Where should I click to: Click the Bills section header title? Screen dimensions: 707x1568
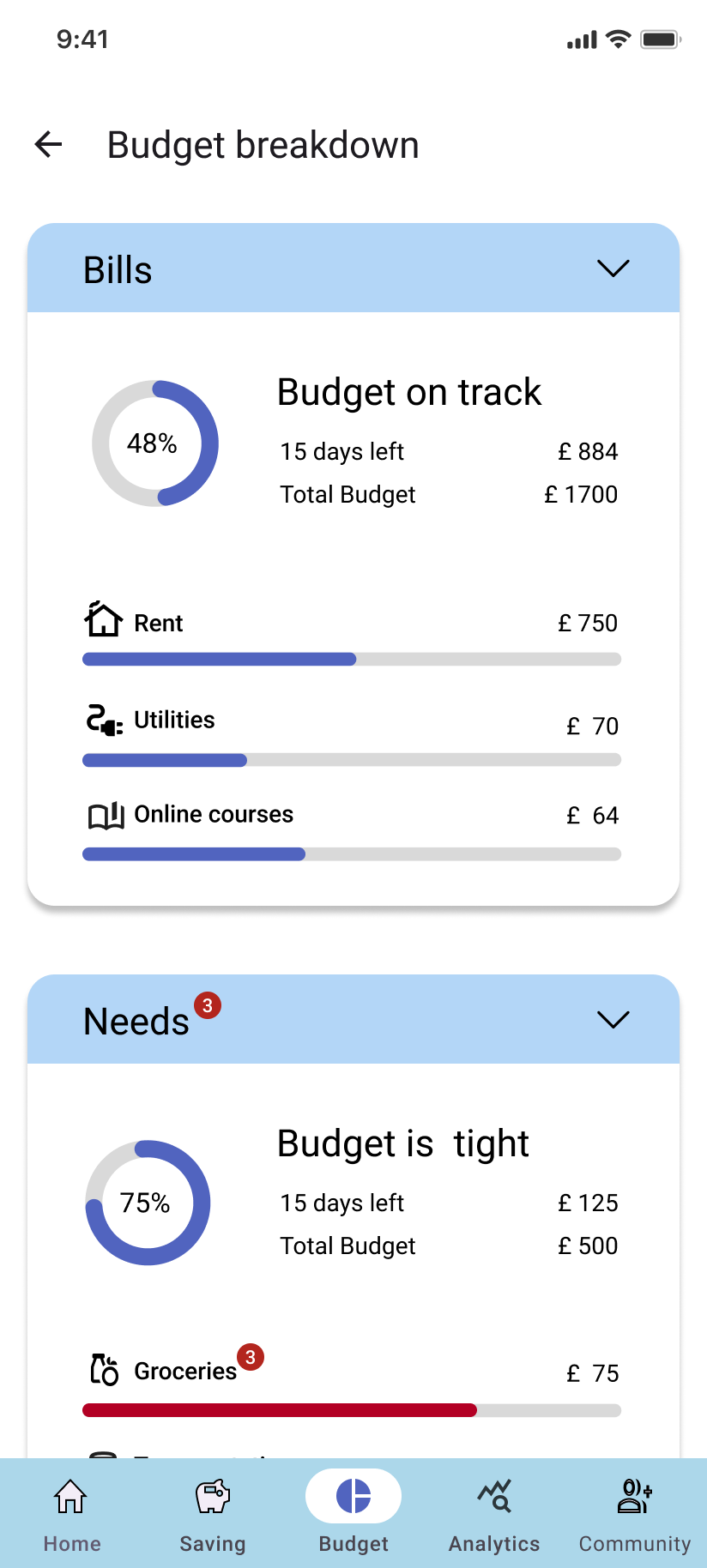118,270
